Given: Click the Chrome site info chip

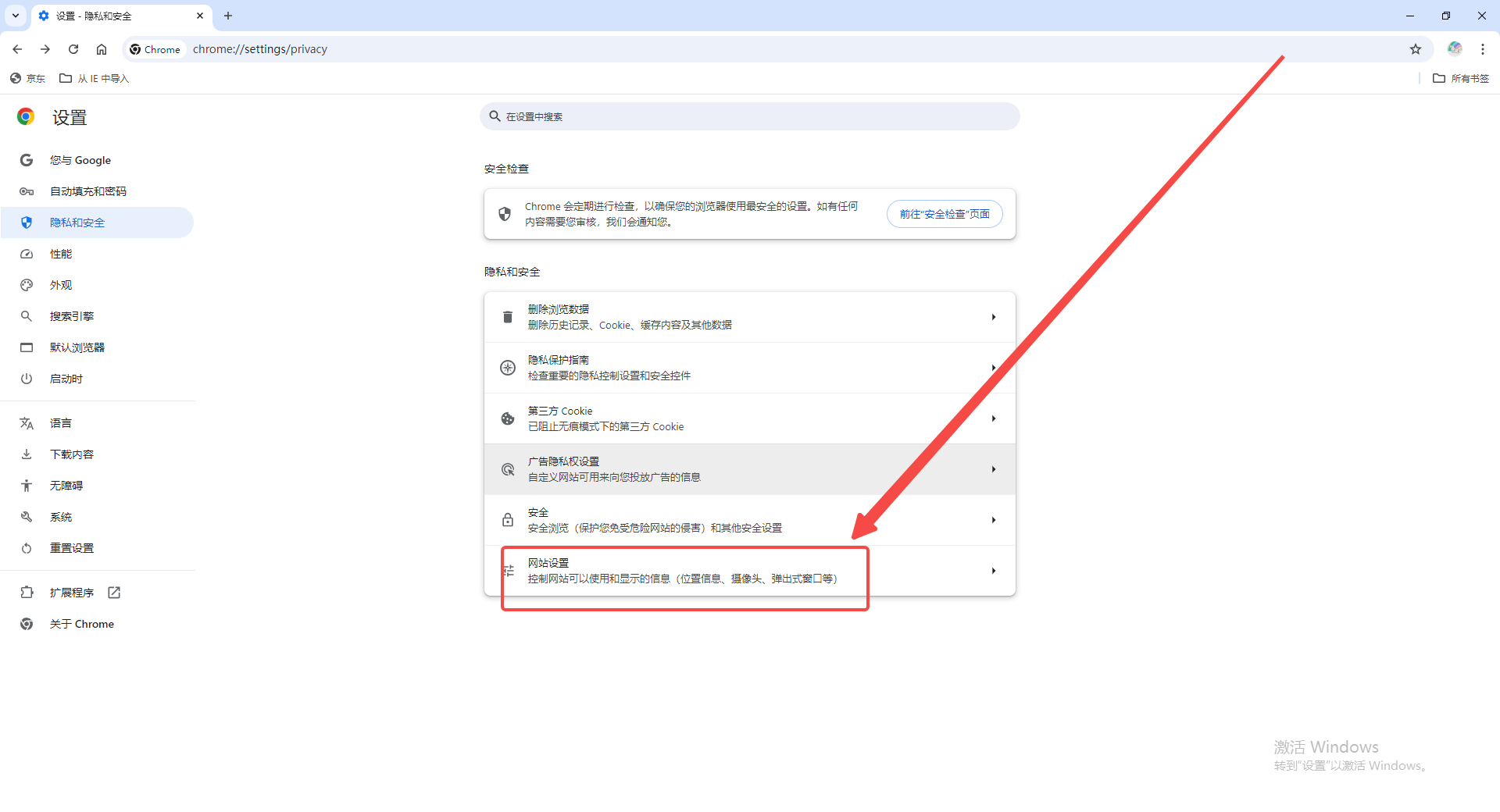Looking at the screenshot, I should tap(155, 49).
